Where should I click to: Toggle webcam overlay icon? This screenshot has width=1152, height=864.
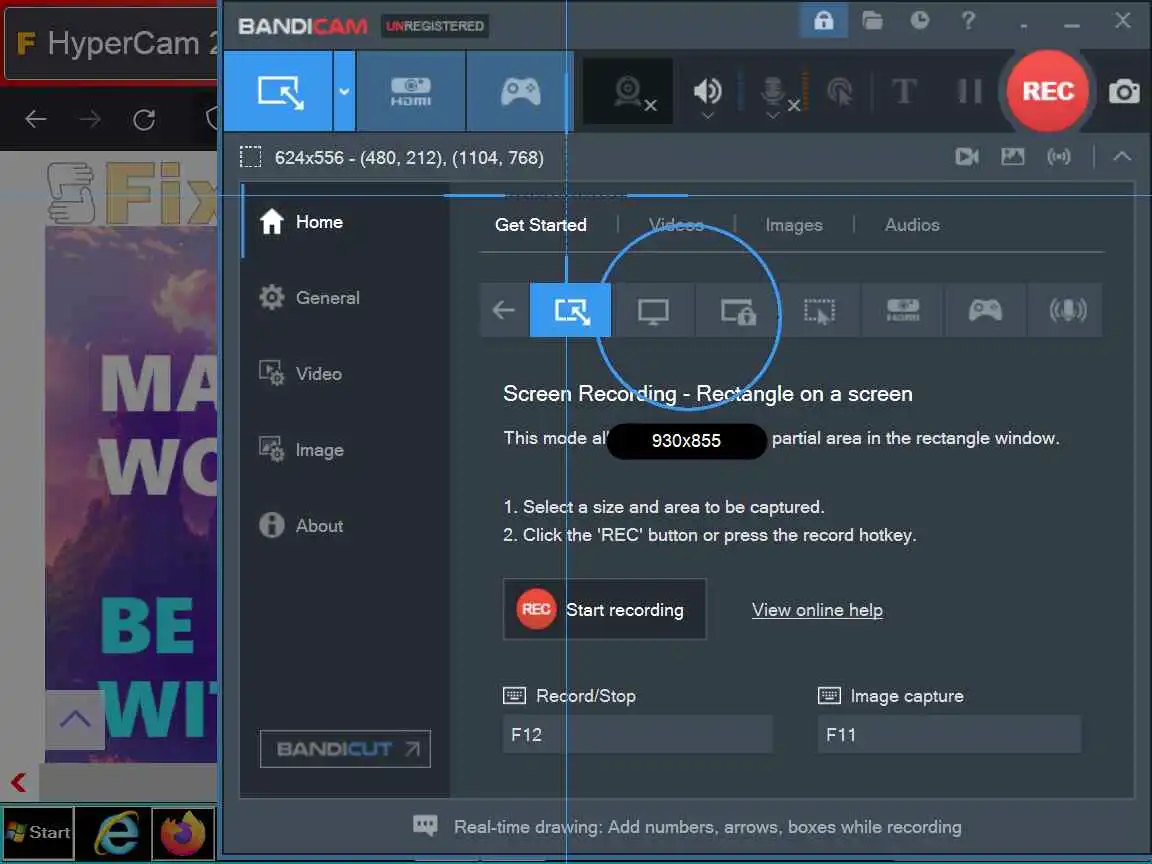(628, 92)
